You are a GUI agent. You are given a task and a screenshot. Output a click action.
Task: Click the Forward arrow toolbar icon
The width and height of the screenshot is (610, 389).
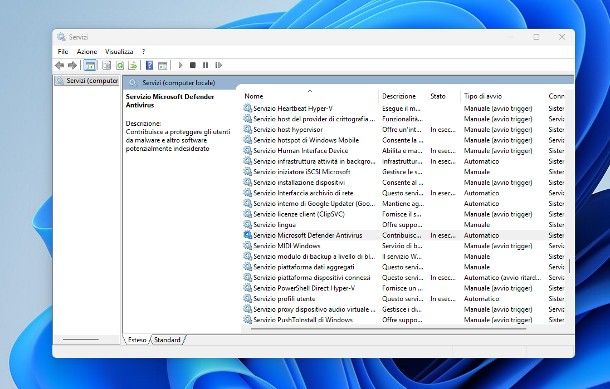[x=72, y=65]
